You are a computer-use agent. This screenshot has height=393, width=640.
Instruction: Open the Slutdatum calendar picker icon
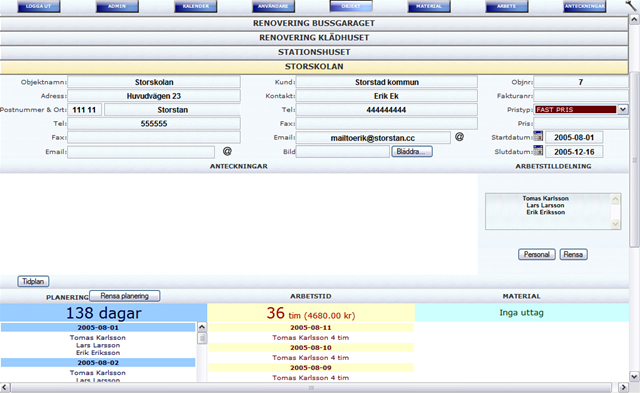(x=538, y=151)
